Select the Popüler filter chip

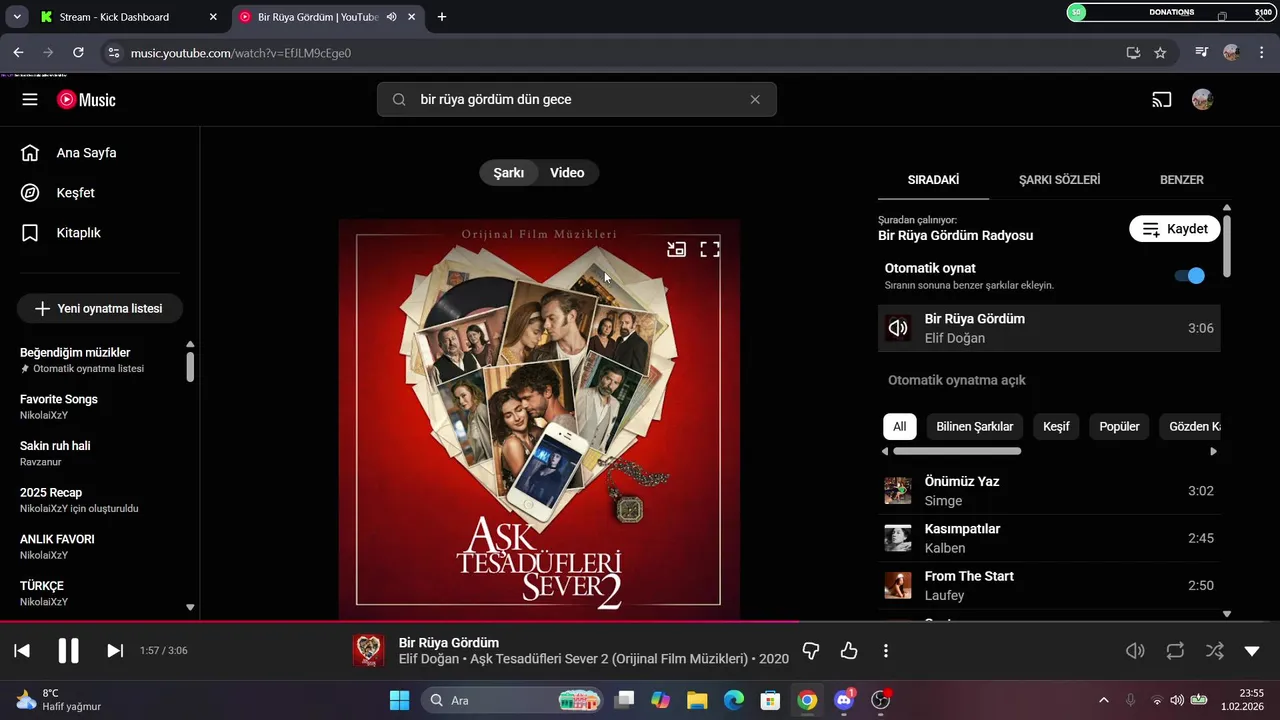1119,427
